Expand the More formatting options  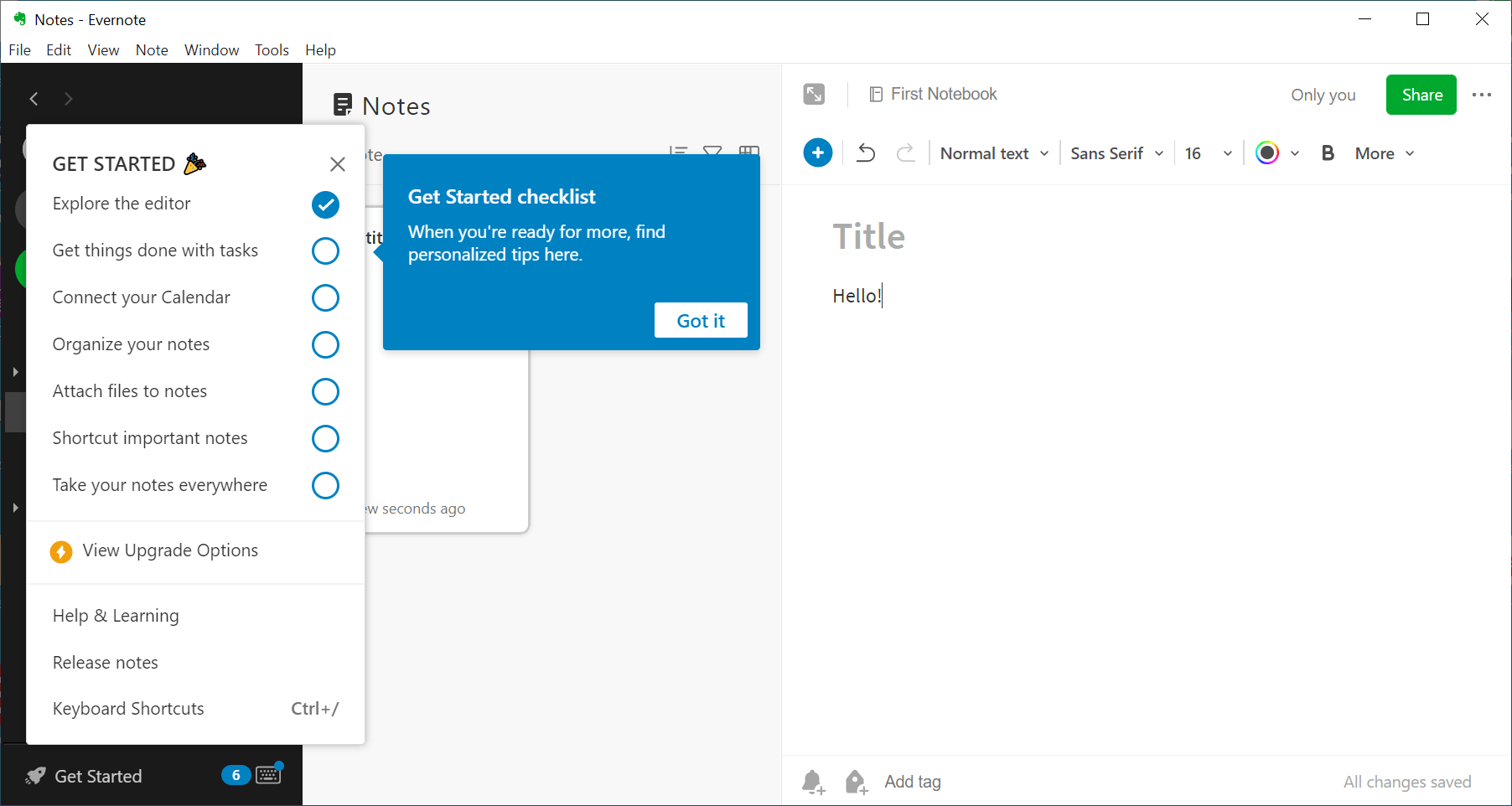1385,153
